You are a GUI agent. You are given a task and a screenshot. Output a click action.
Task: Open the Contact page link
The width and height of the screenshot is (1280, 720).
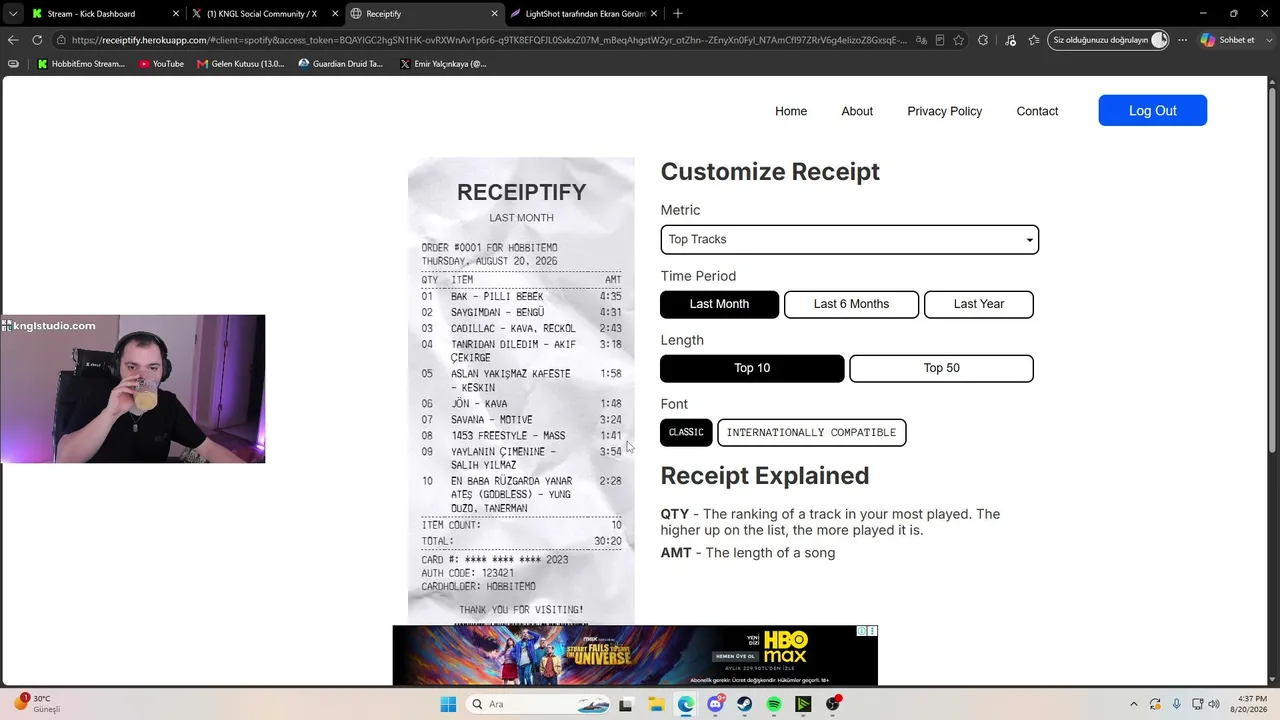coord(1037,111)
